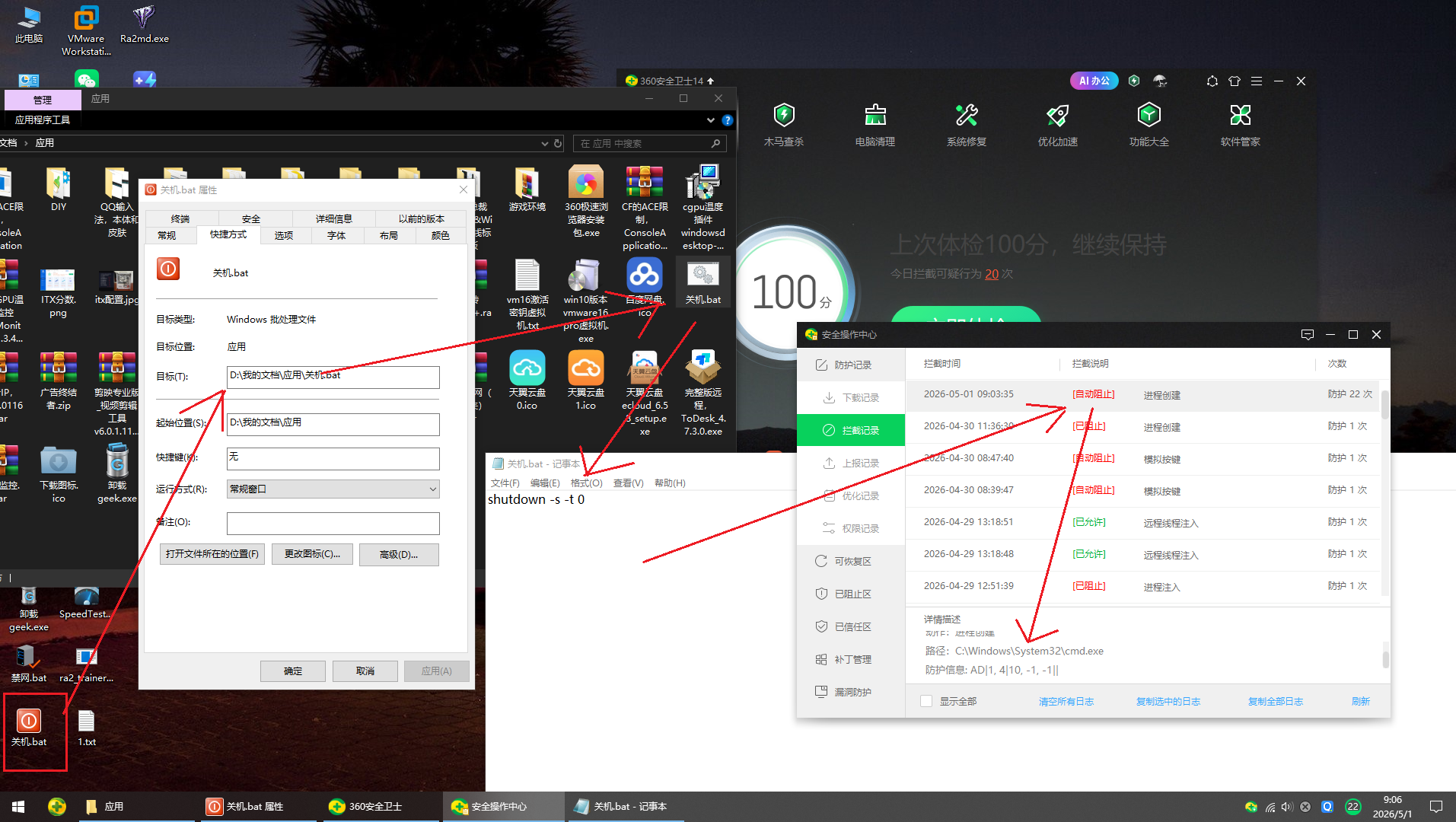Select the 关机.bat file in the Explorer window
Viewport: 1456px width, 822px height.
703,282
